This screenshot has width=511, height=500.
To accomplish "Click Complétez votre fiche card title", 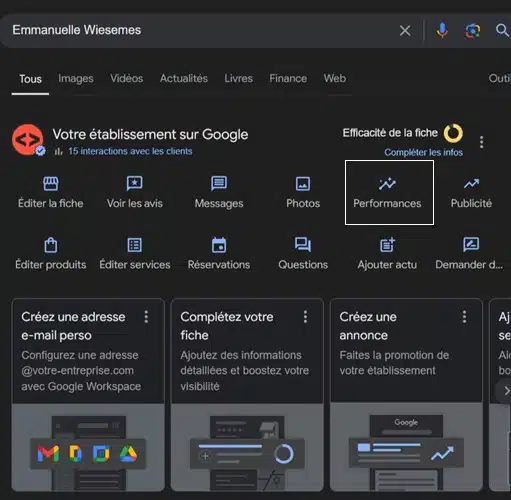I will coord(227,326).
